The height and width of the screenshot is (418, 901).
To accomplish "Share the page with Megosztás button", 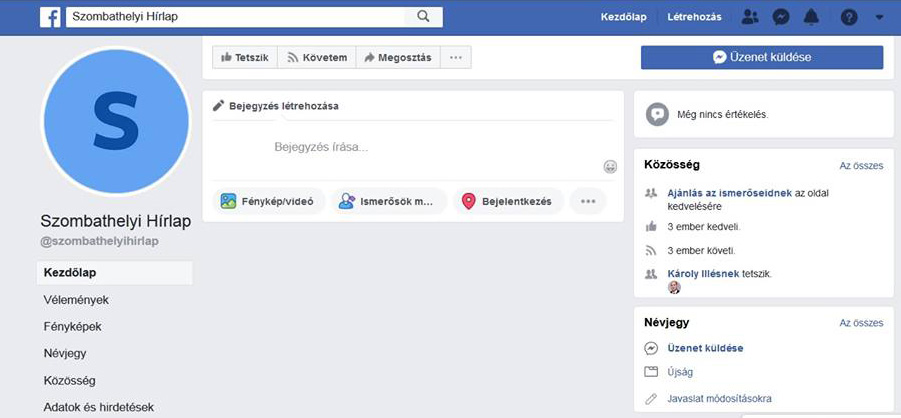I will [x=398, y=57].
